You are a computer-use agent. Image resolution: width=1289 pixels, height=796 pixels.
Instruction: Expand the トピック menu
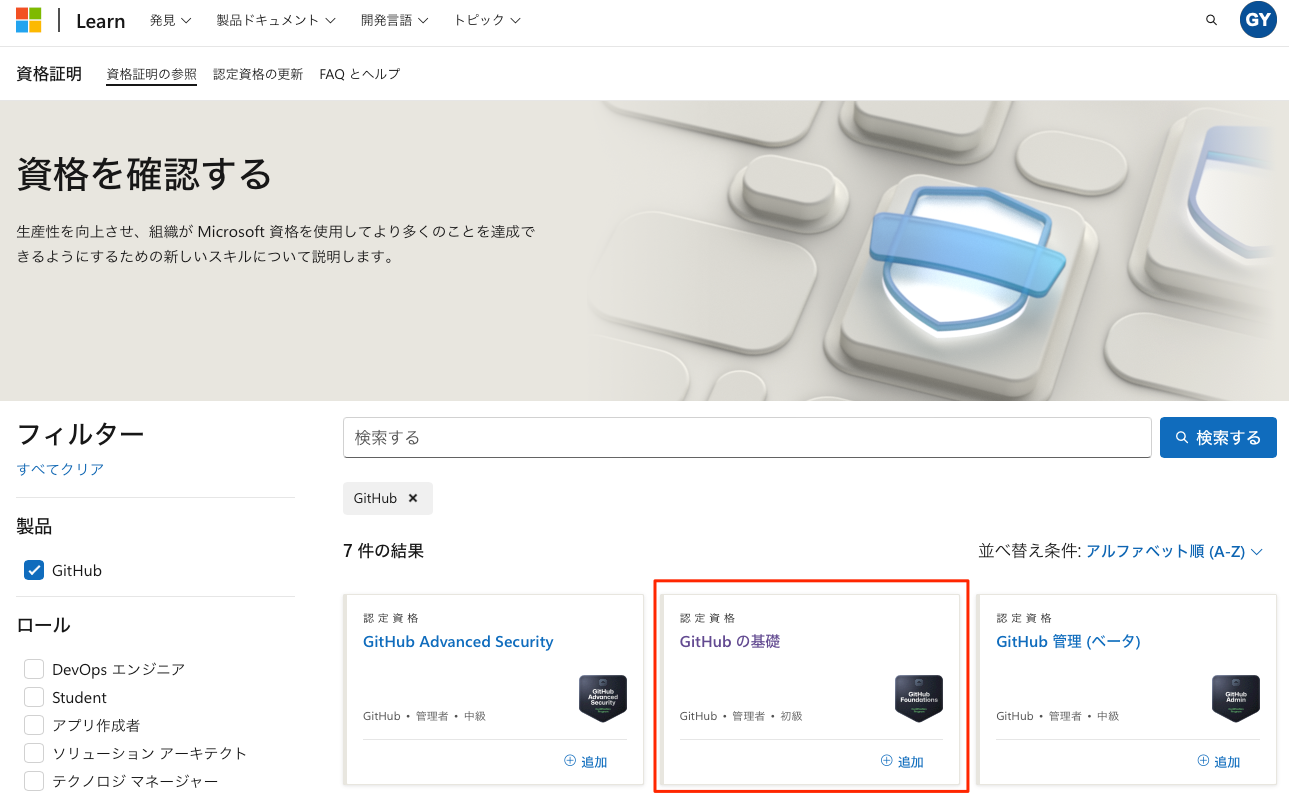point(487,20)
